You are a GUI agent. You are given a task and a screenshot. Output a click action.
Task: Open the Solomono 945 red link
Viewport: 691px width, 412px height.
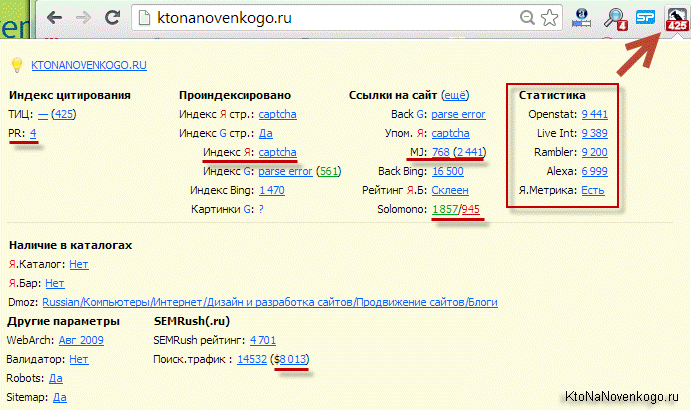click(x=471, y=209)
